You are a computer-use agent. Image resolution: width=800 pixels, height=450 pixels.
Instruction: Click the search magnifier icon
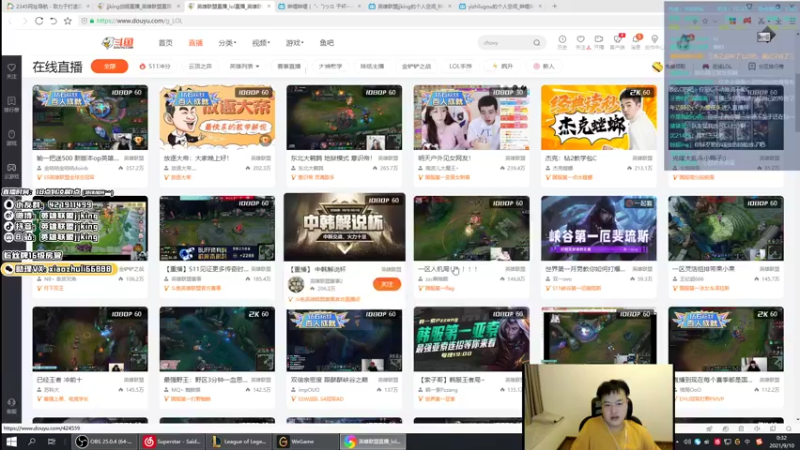537,43
